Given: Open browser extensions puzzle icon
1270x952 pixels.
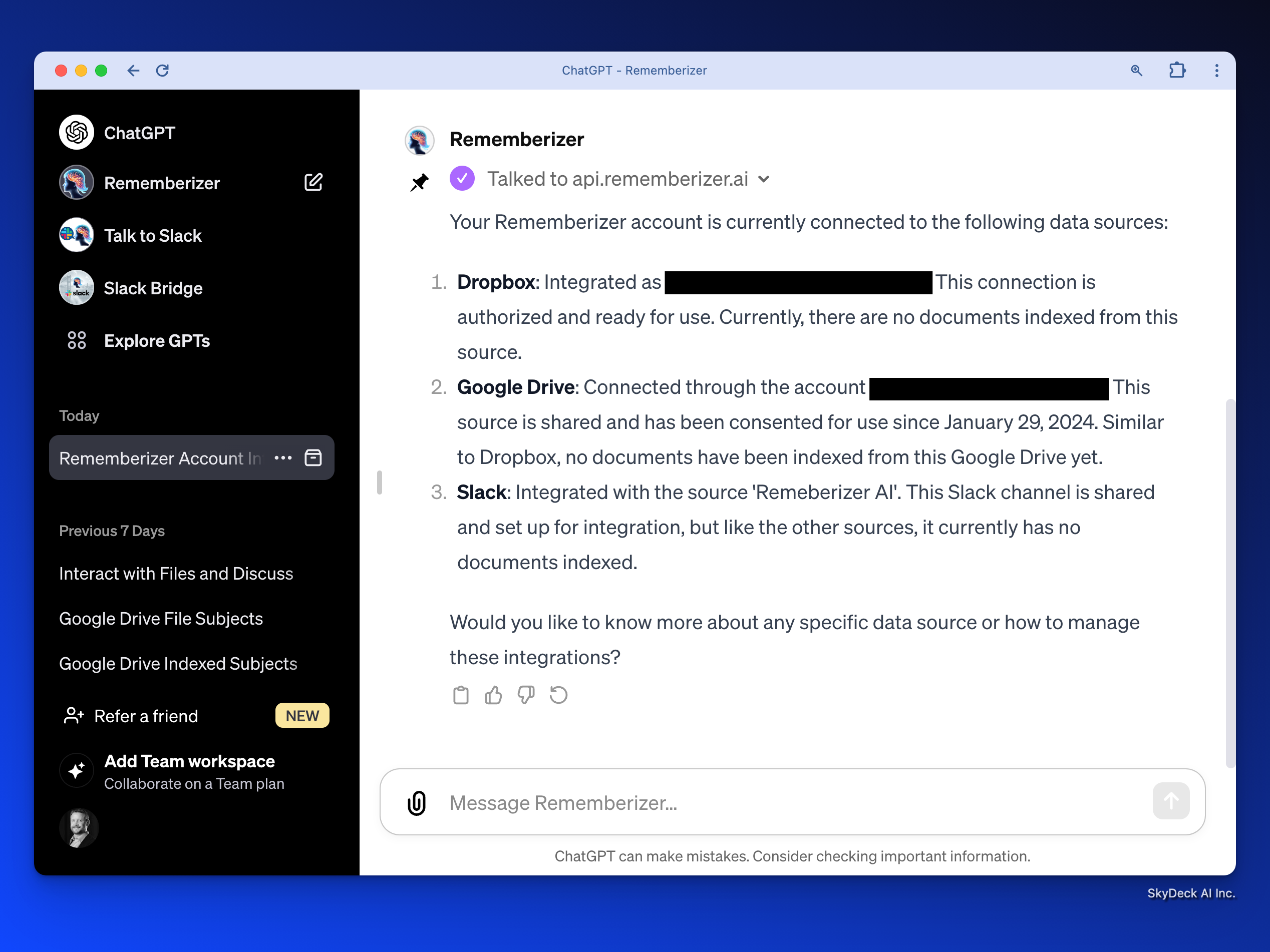Looking at the screenshot, I should coord(1177,71).
